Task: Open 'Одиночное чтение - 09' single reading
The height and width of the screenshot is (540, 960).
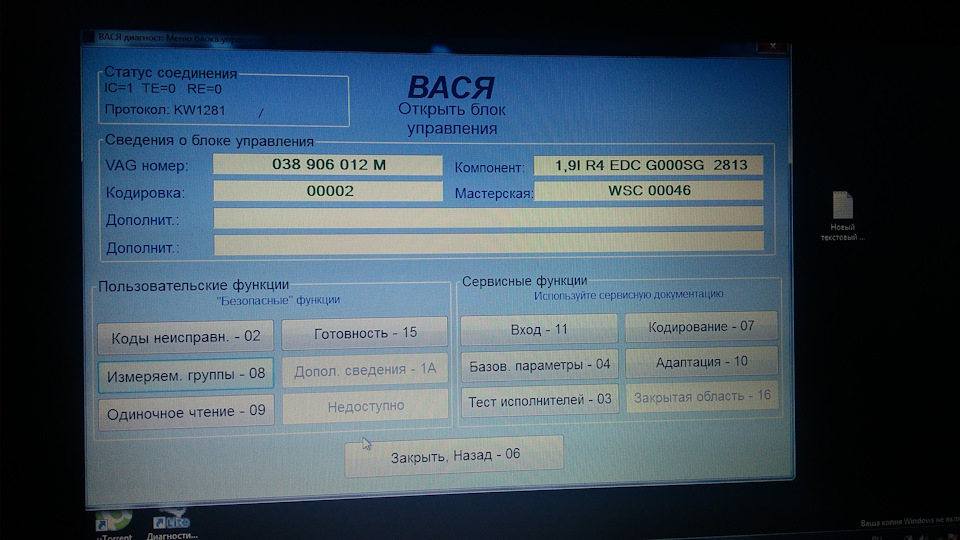Action: pos(186,413)
